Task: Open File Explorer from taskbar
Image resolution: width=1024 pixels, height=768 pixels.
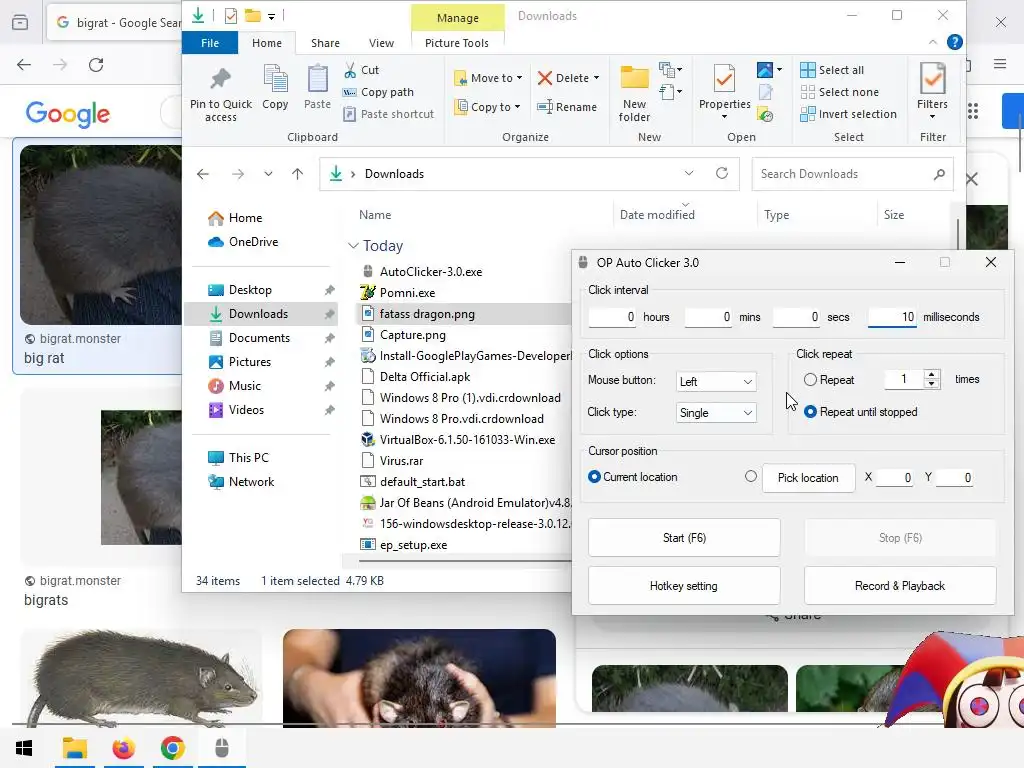Action: (x=74, y=748)
